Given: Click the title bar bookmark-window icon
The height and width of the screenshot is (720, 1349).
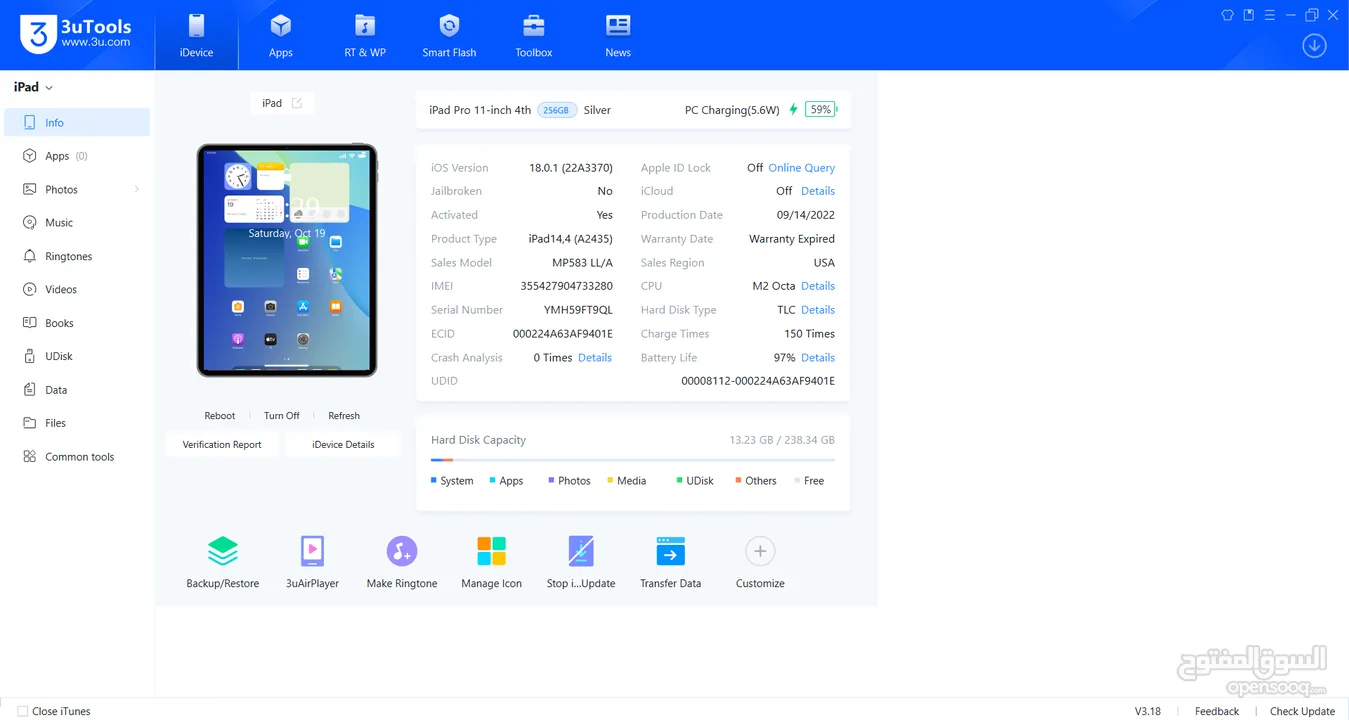Looking at the screenshot, I should (1249, 15).
